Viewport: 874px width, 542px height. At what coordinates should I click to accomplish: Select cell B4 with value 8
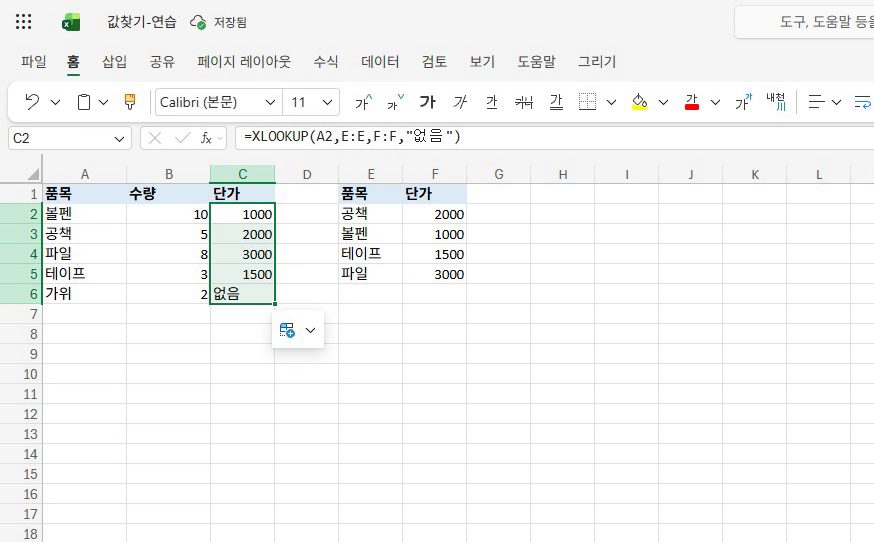tap(168, 254)
